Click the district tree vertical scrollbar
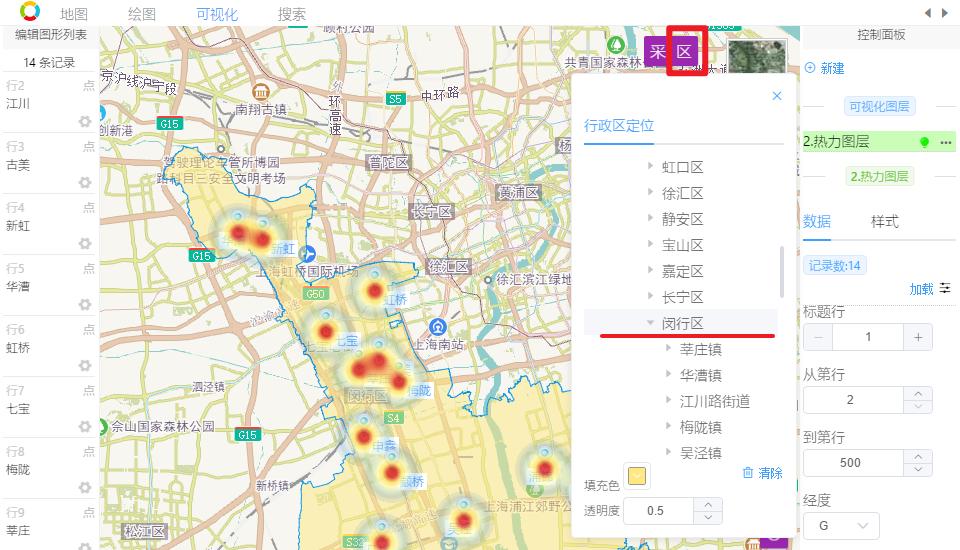Viewport: 960px width, 550px height. click(781, 272)
